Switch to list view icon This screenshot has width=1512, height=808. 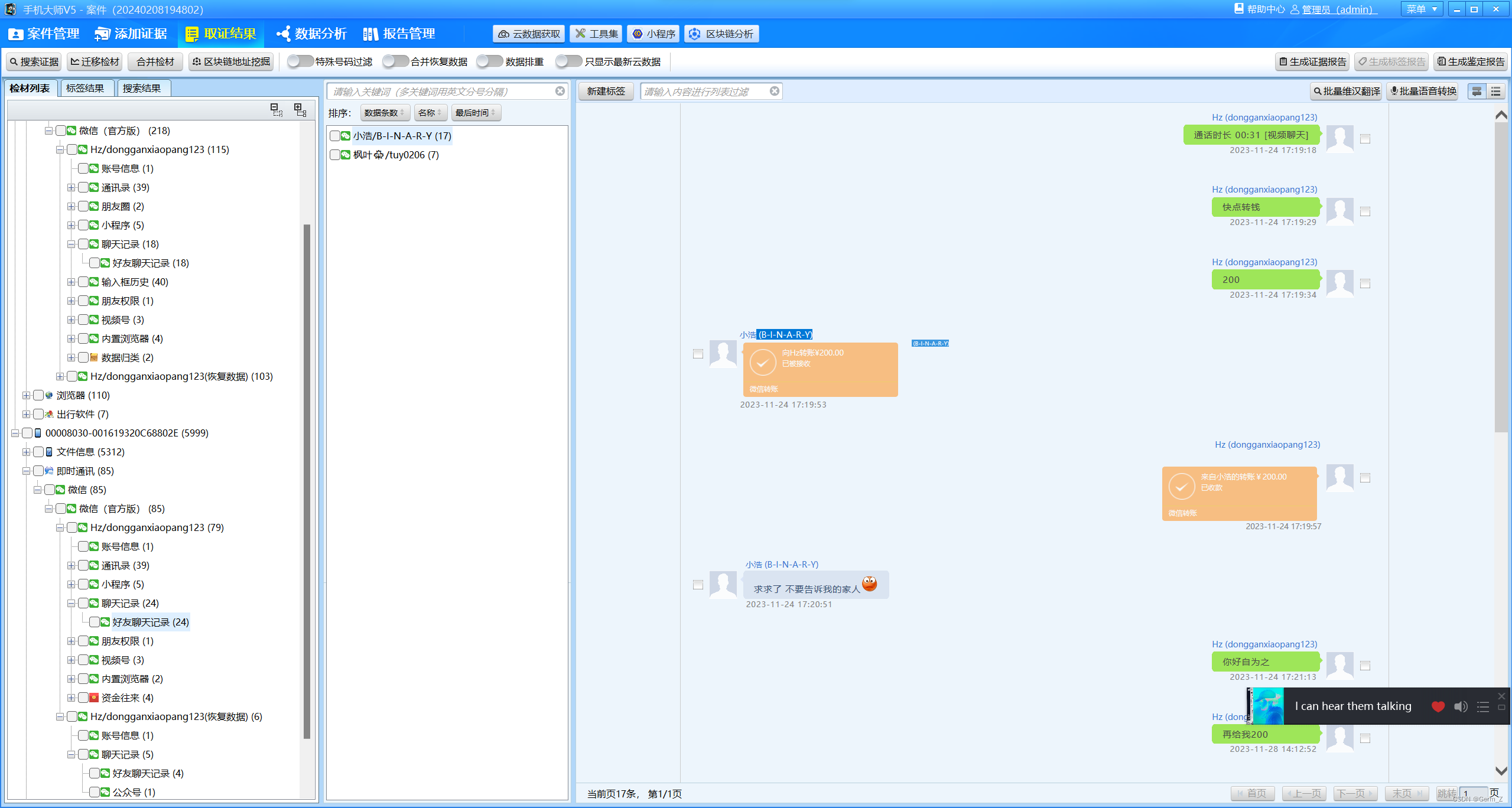click(x=1495, y=92)
